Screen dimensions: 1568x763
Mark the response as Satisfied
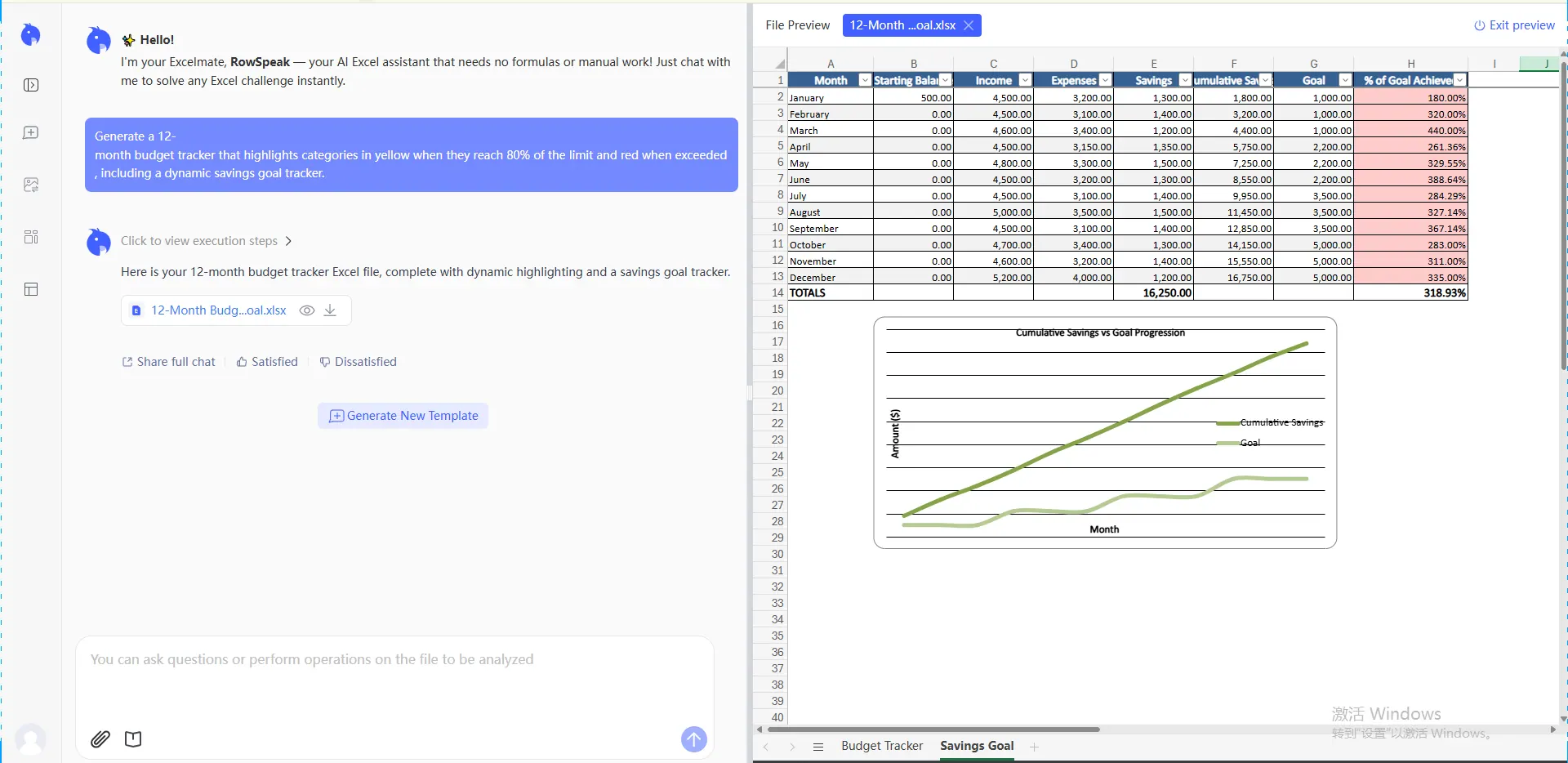pyautogui.click(x=266, y=362)
